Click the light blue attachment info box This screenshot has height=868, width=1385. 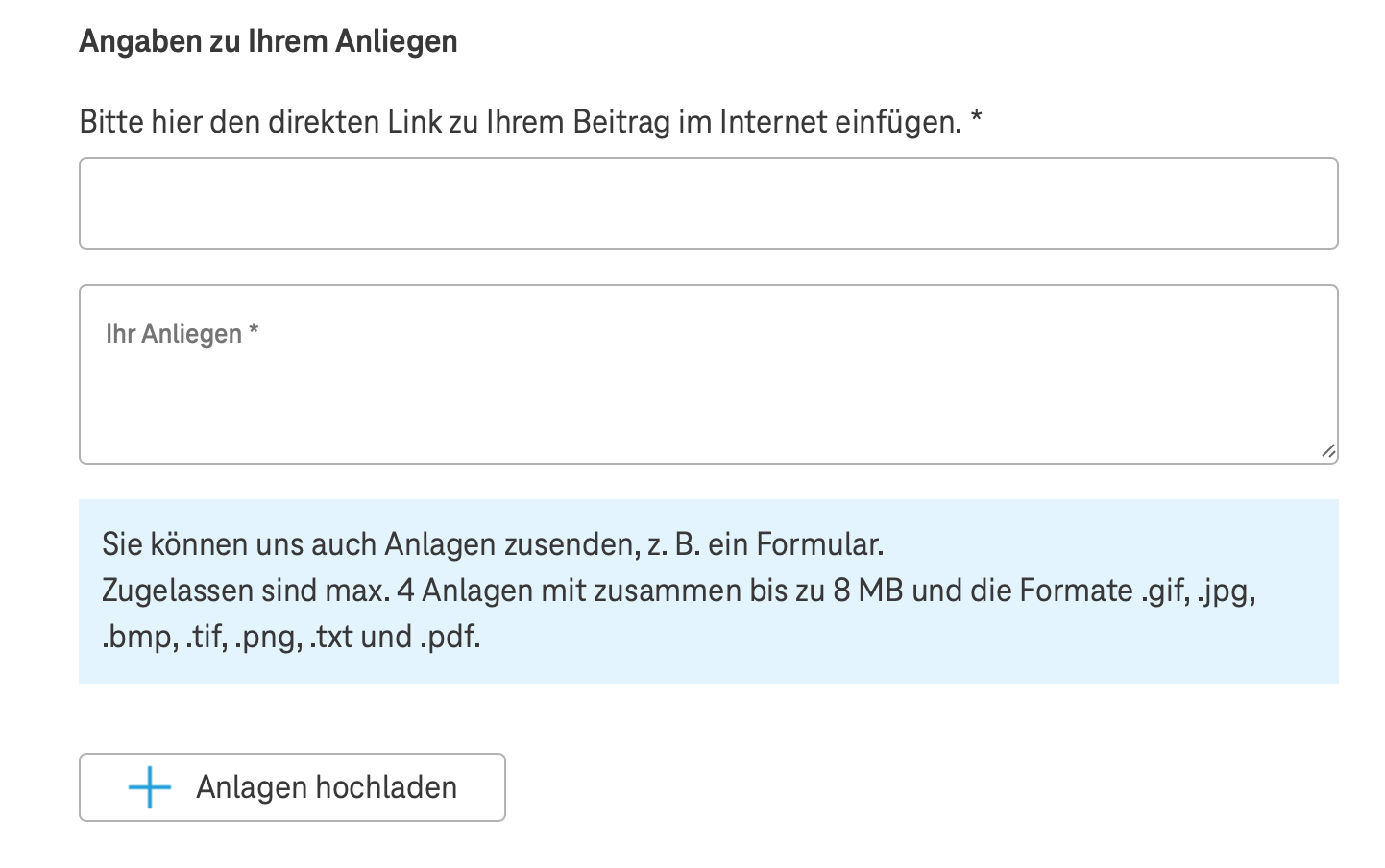708,591
